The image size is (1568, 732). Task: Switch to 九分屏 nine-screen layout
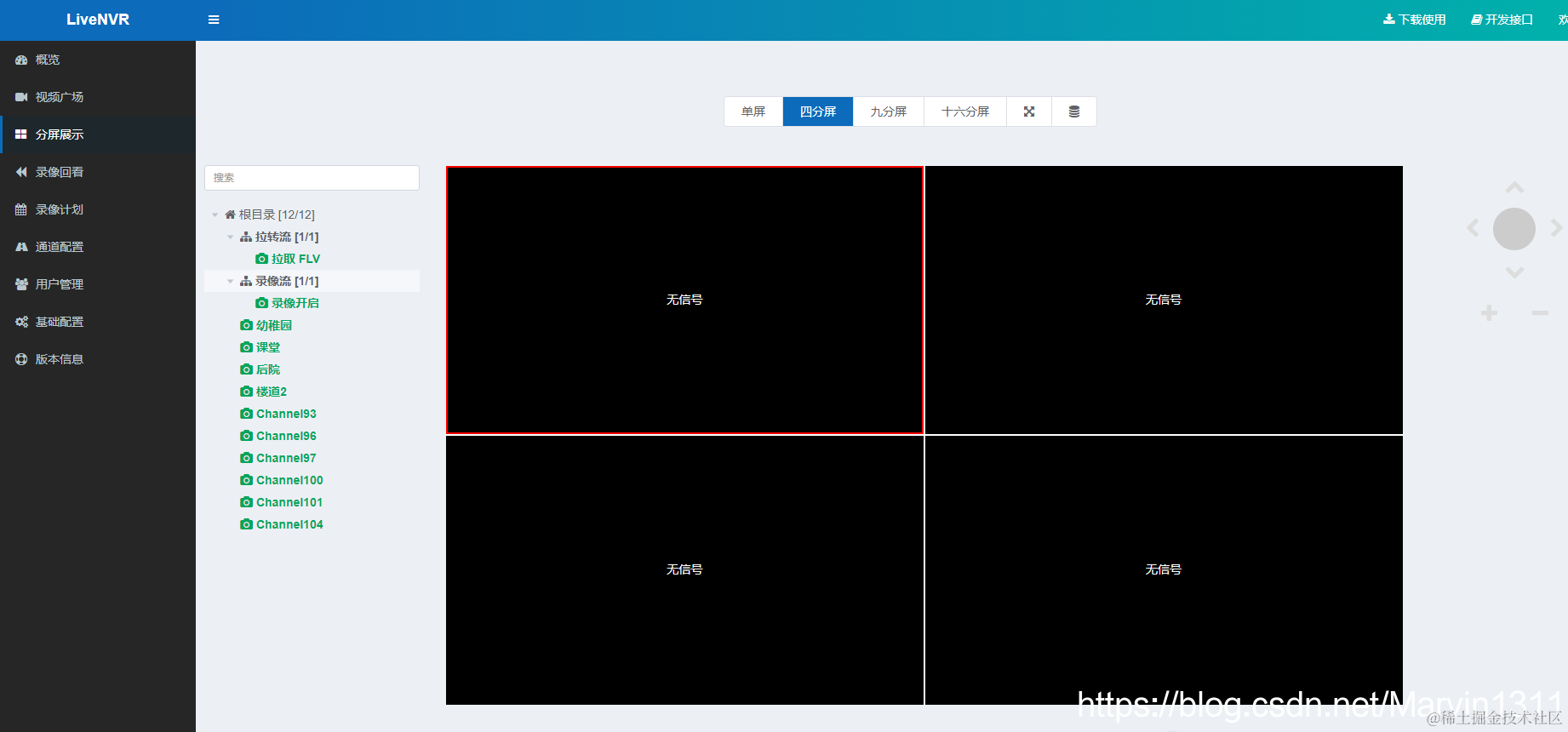pos(889,112)
